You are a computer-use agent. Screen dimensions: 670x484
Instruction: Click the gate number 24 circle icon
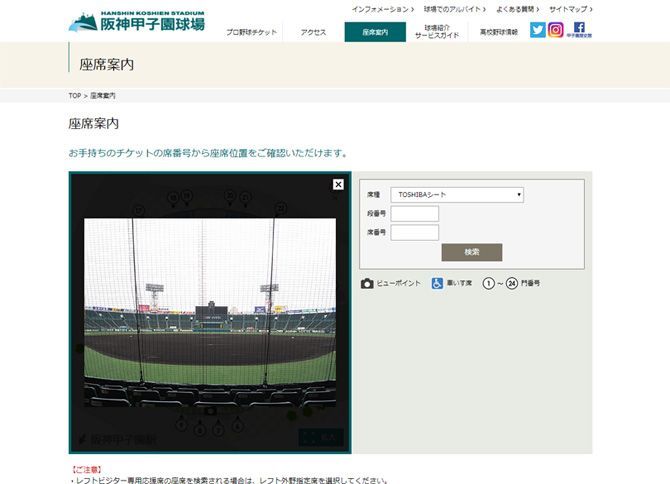coord(512,283)
